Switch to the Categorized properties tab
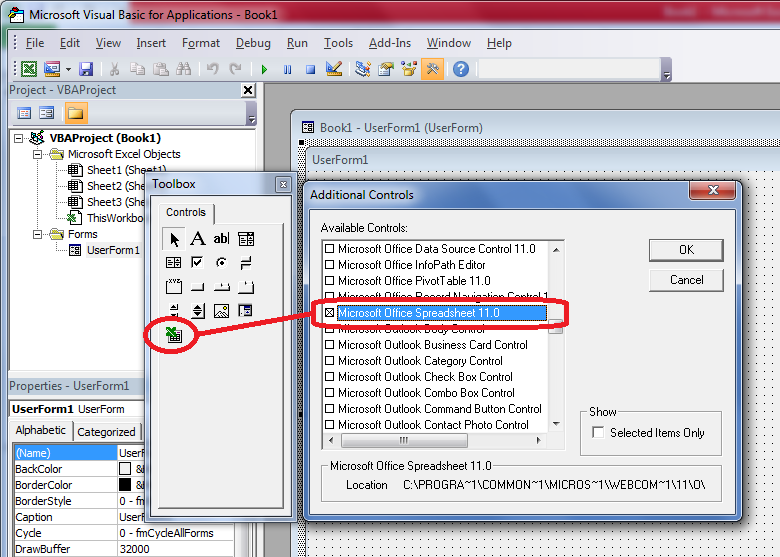Image resolution: width=780 pixels, height=557 pixels. [x=106, y=432]
